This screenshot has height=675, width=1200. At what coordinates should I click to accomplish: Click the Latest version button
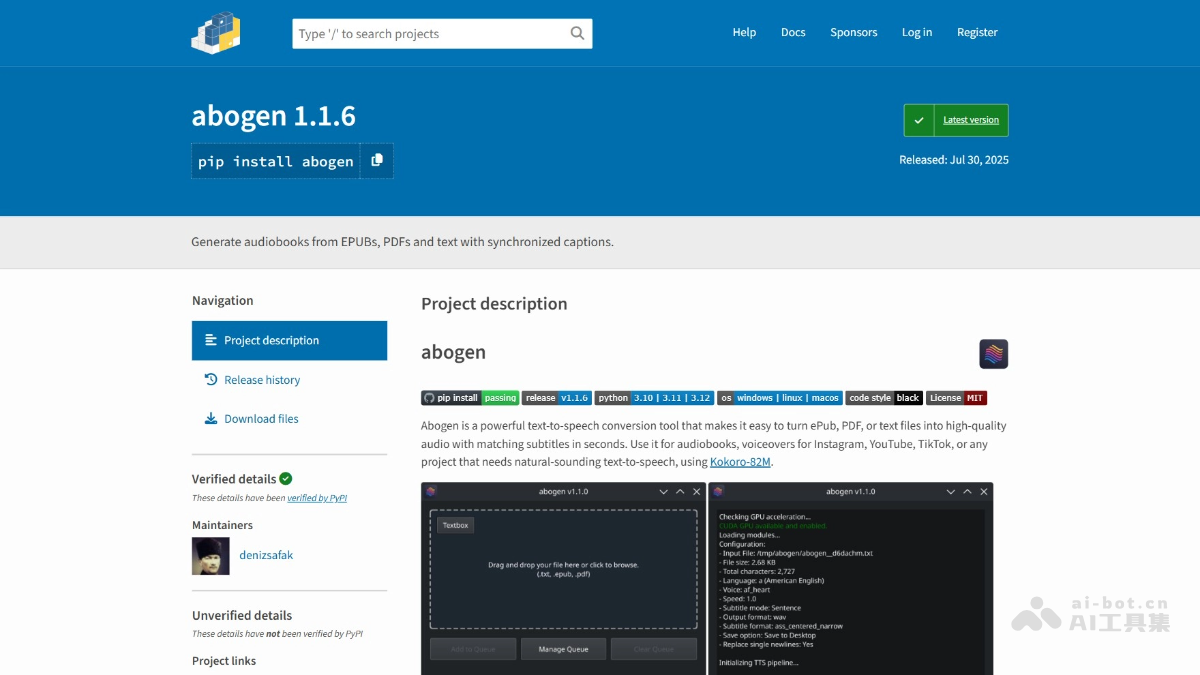pos(969,119)
